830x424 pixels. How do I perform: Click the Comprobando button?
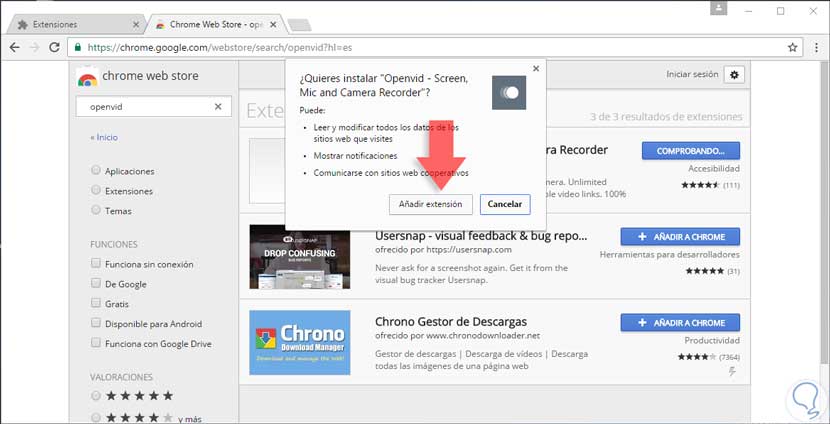click(691, 151)
